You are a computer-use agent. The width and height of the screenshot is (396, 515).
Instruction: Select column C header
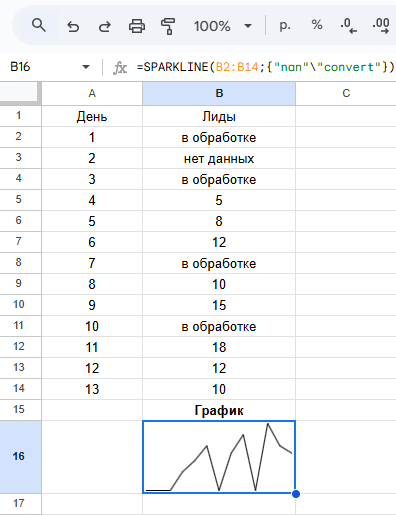pyautogui.click(x=346, y=93)
